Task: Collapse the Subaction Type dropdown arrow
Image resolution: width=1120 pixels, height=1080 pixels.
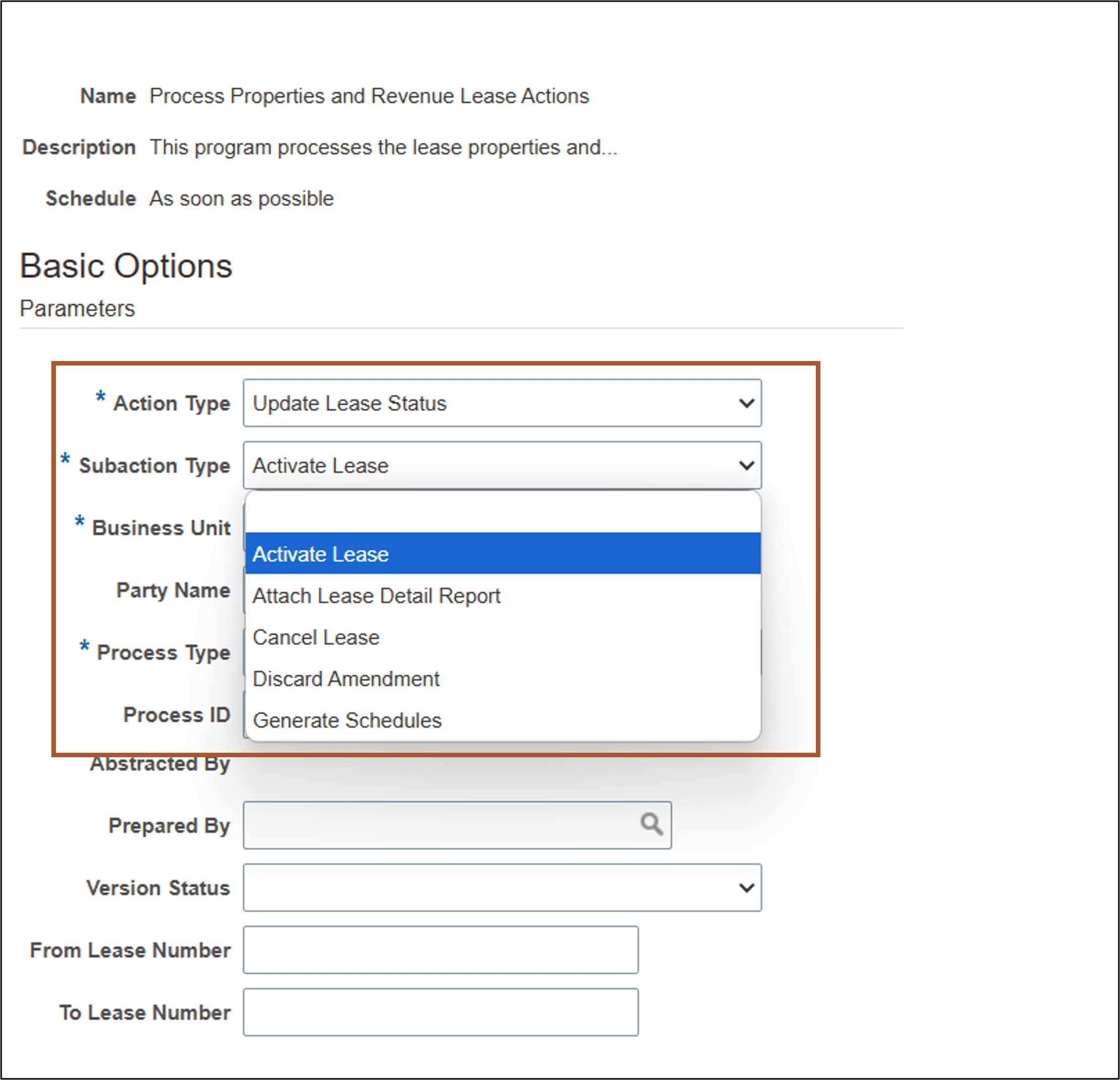Action: [x=746, y=466]
